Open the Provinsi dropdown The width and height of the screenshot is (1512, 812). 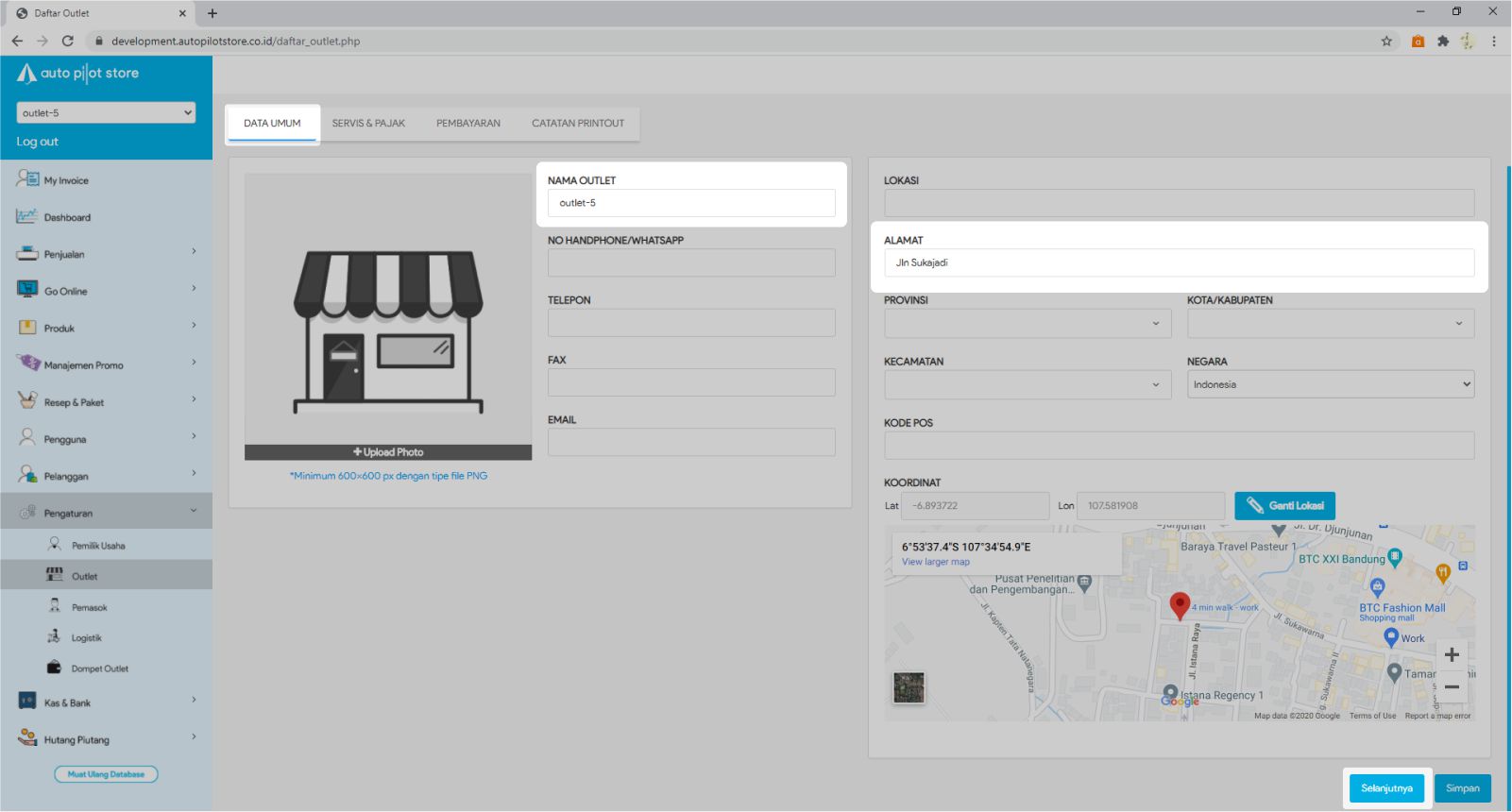tap(1028, 324)
